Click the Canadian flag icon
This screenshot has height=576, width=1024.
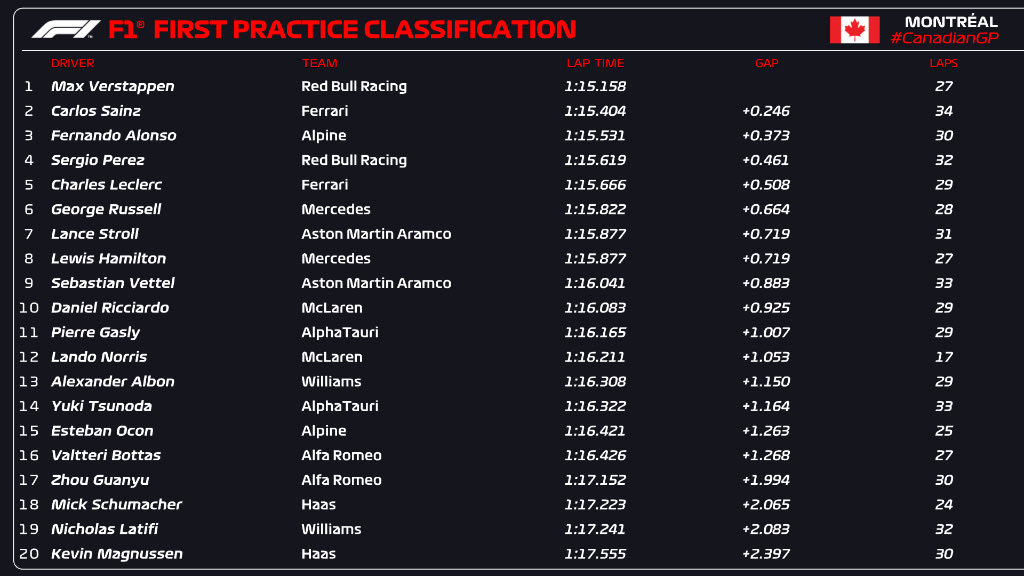click(854, 30)
